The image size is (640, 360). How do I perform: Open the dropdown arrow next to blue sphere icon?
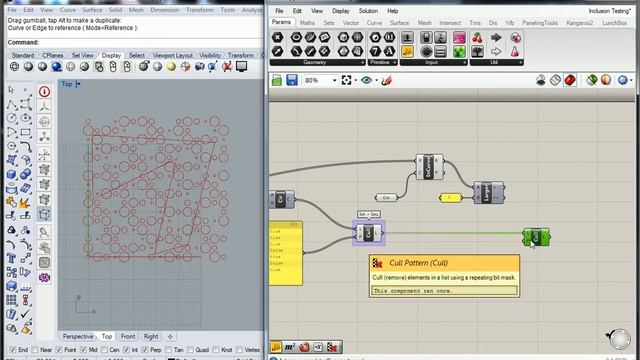[x=631, y=80]
